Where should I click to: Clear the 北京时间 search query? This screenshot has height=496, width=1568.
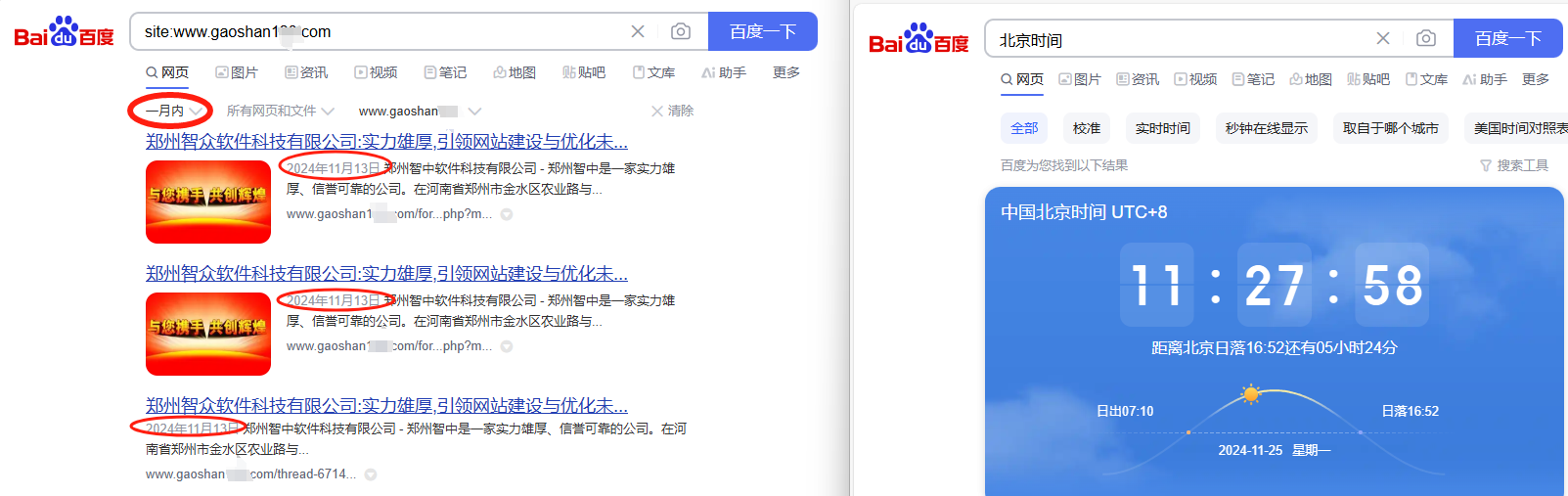pos(1383,38)
